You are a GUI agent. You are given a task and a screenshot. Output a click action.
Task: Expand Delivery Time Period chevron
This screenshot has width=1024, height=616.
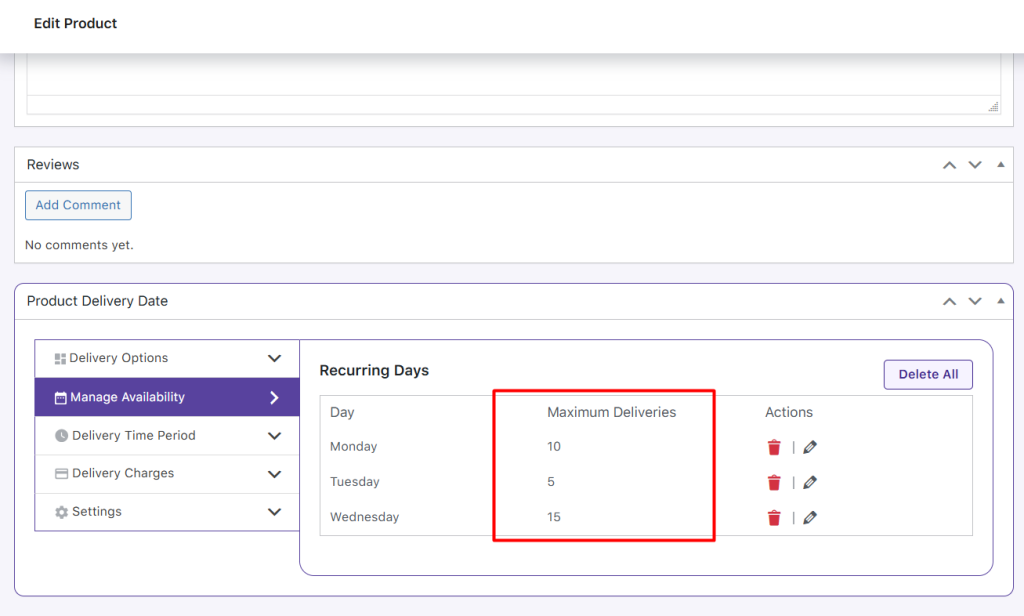(275, 436)
